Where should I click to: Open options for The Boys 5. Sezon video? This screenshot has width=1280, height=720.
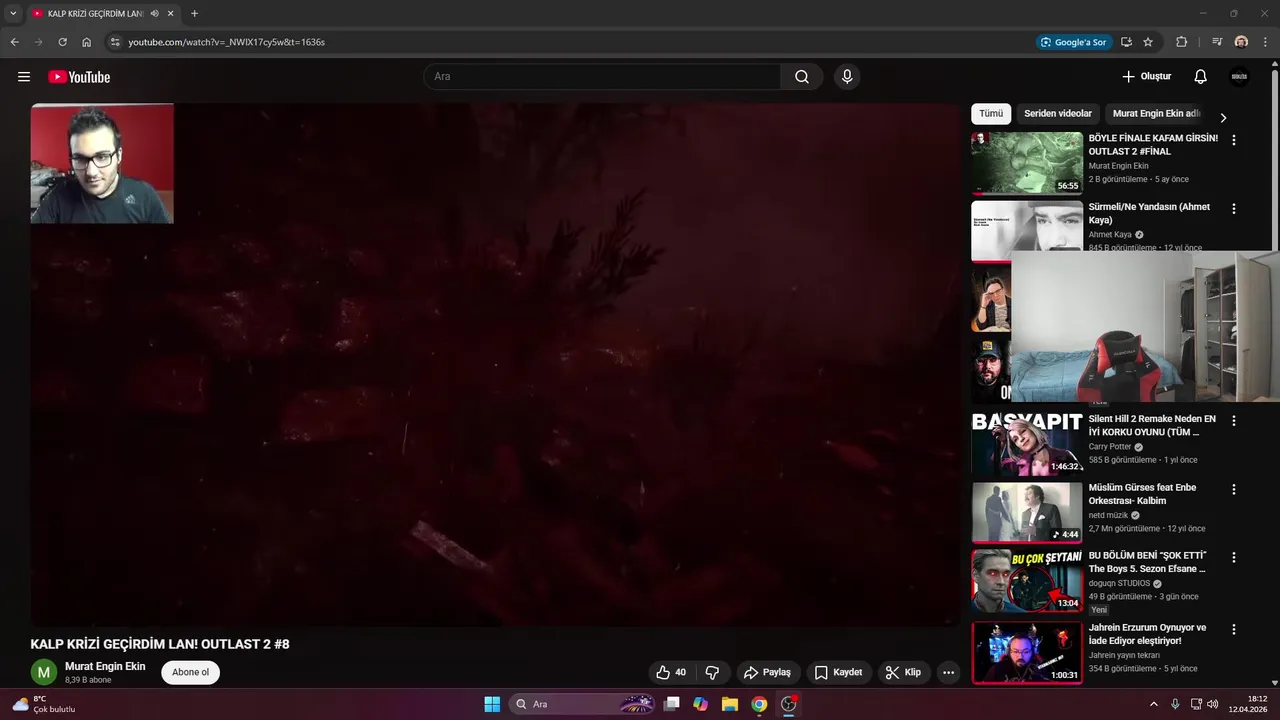(x=1234, y=557)
